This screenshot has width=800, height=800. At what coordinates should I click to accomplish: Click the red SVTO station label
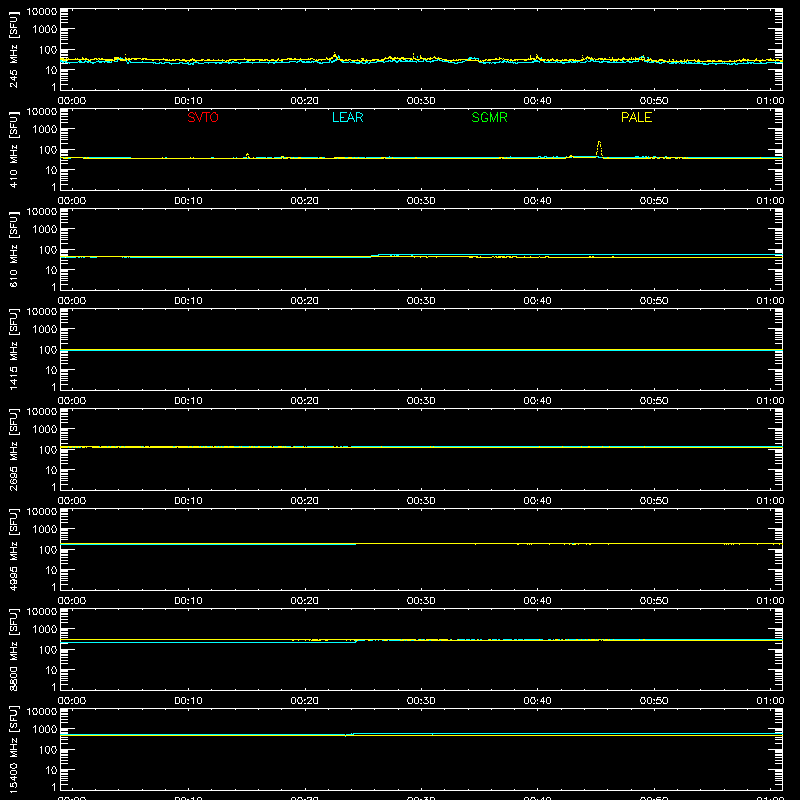pyautogui.click(x=203, y=117)
